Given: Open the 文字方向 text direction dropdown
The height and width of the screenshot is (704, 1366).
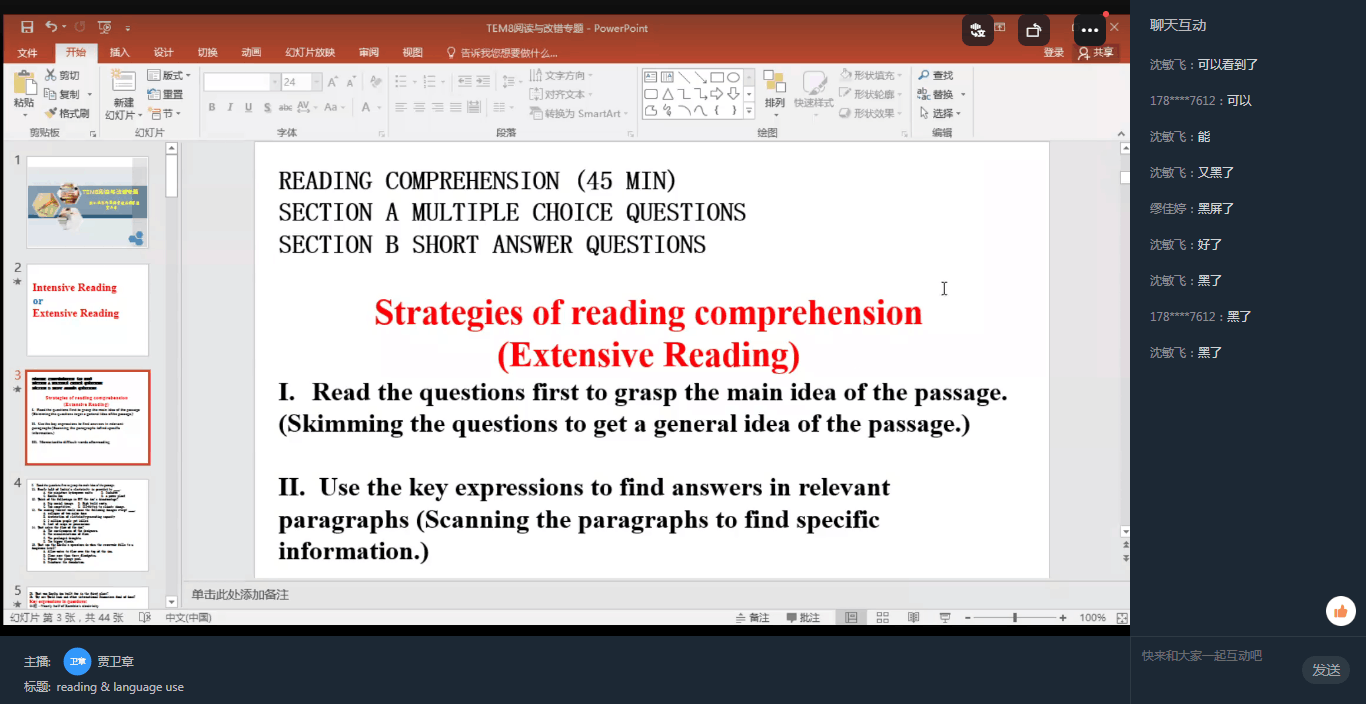Looking at the screenshot, I should [x=561, y=75].
